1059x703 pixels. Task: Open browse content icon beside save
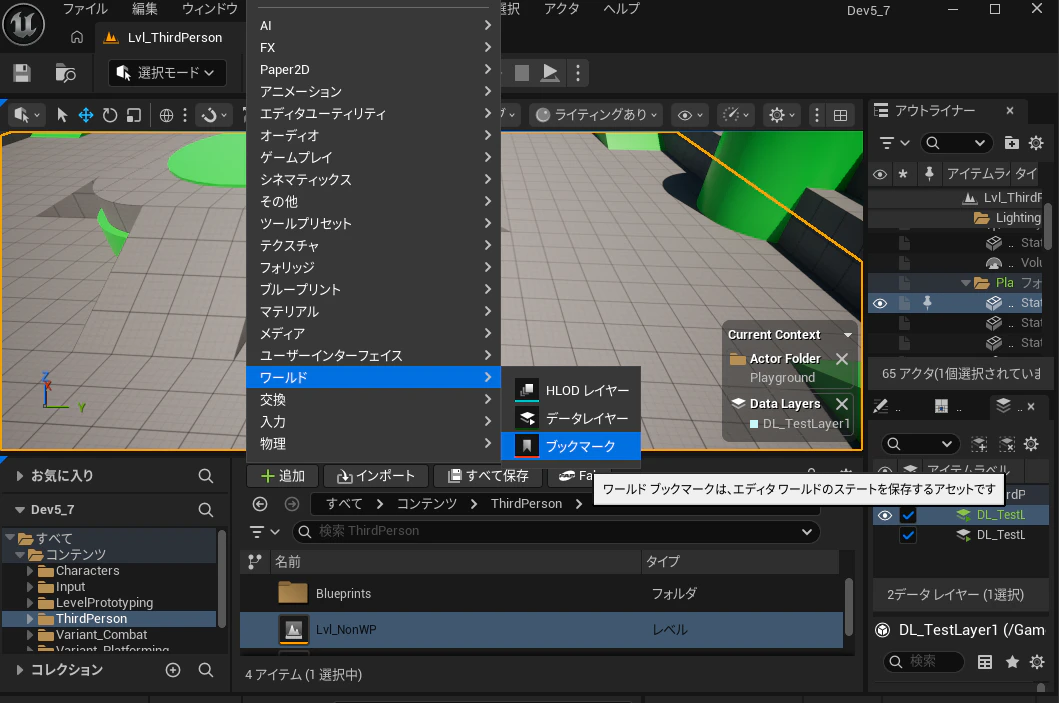point(66,73)
